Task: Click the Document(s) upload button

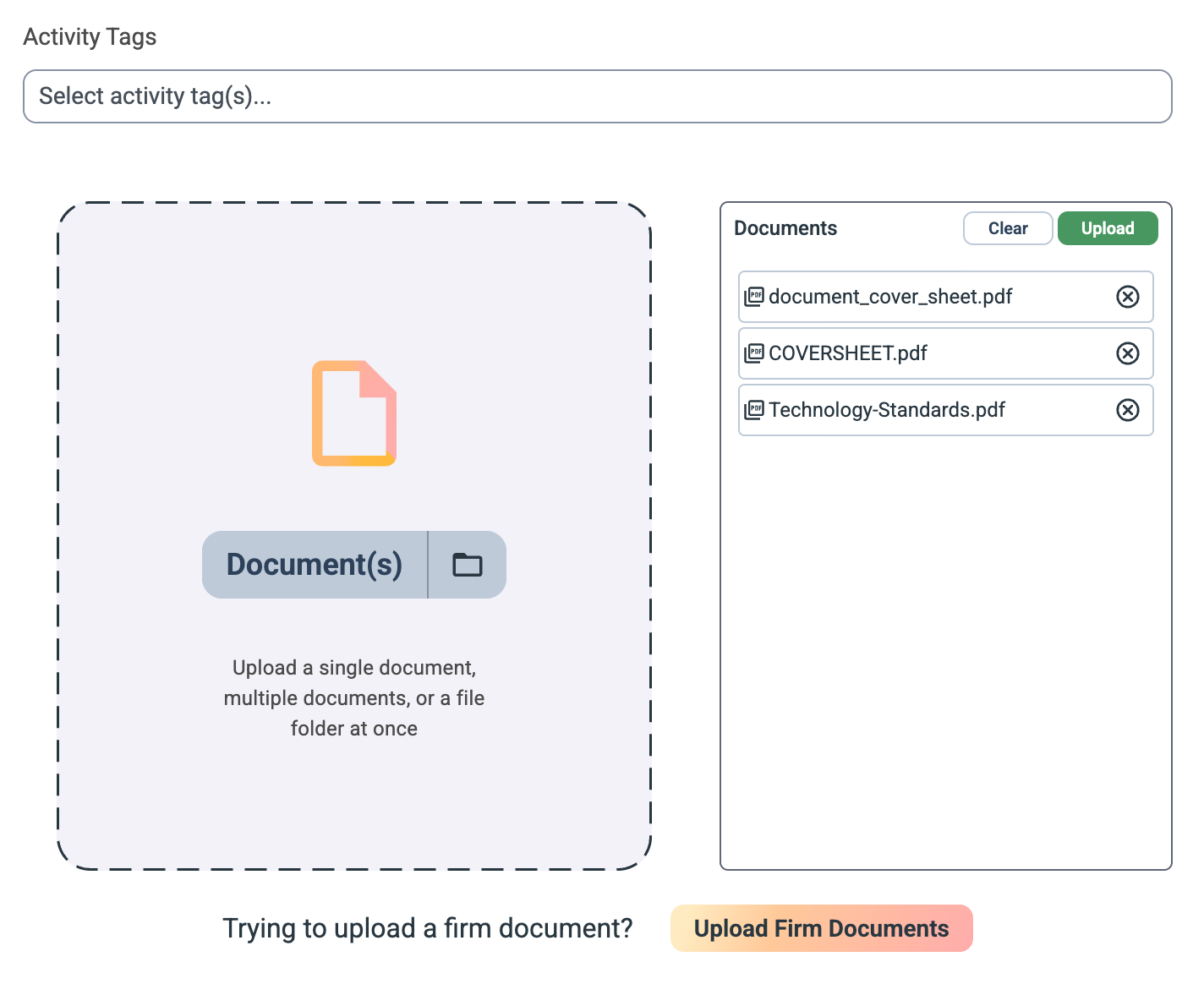Action: [x=315, y=565]
